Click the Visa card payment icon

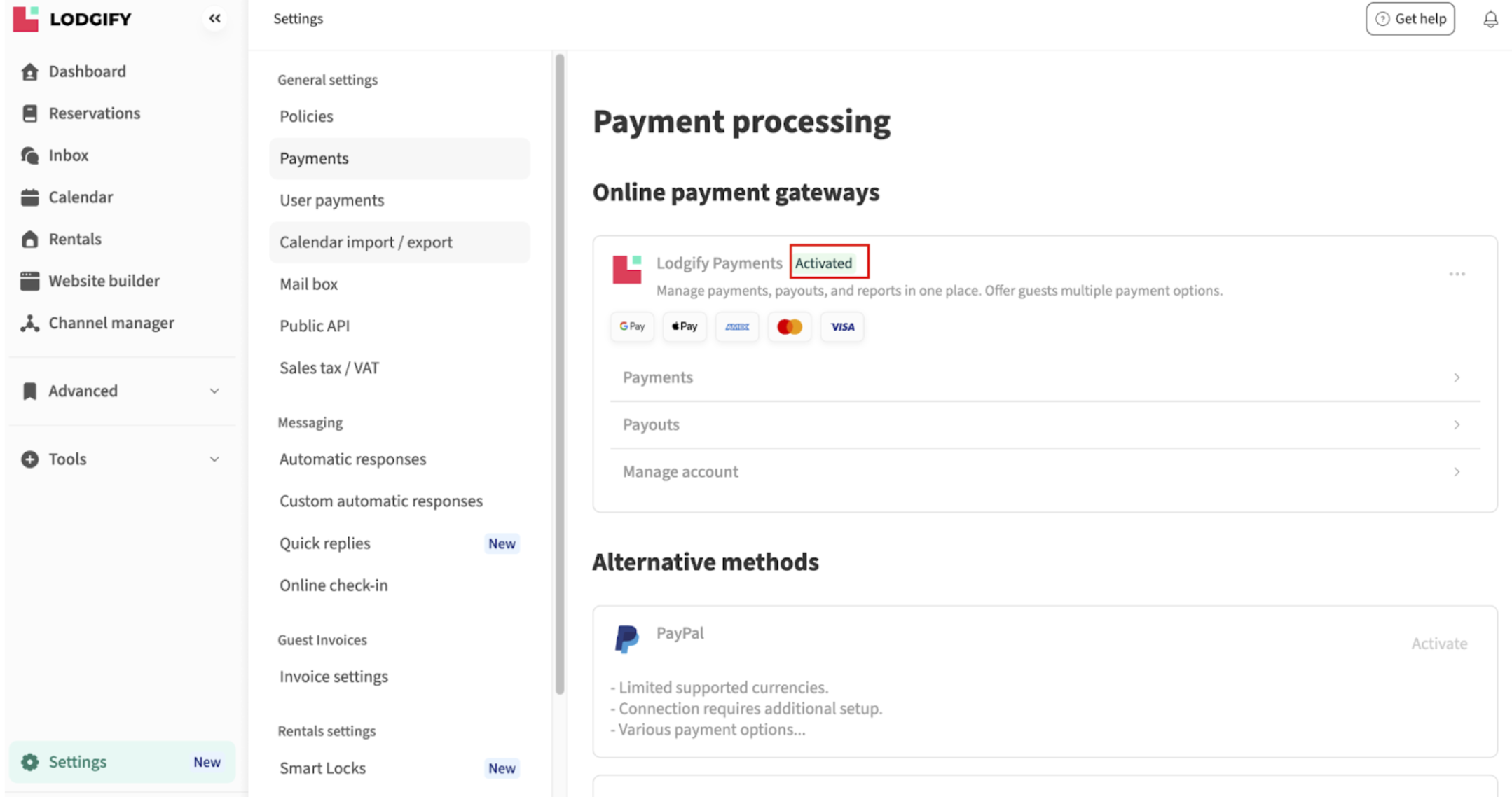click(842, 327)
